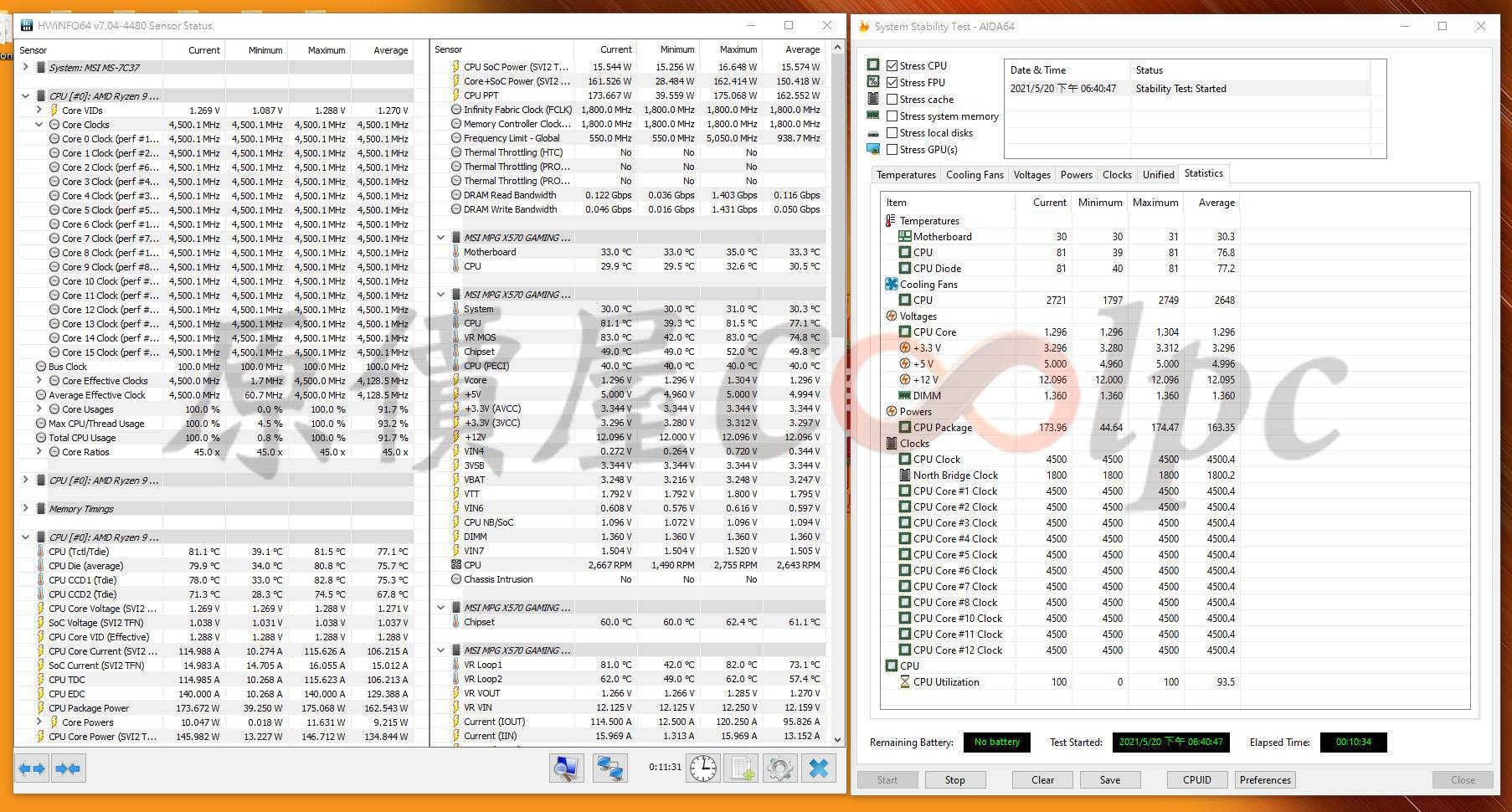Click Motherboard temperature item icon

click(904, 237)
